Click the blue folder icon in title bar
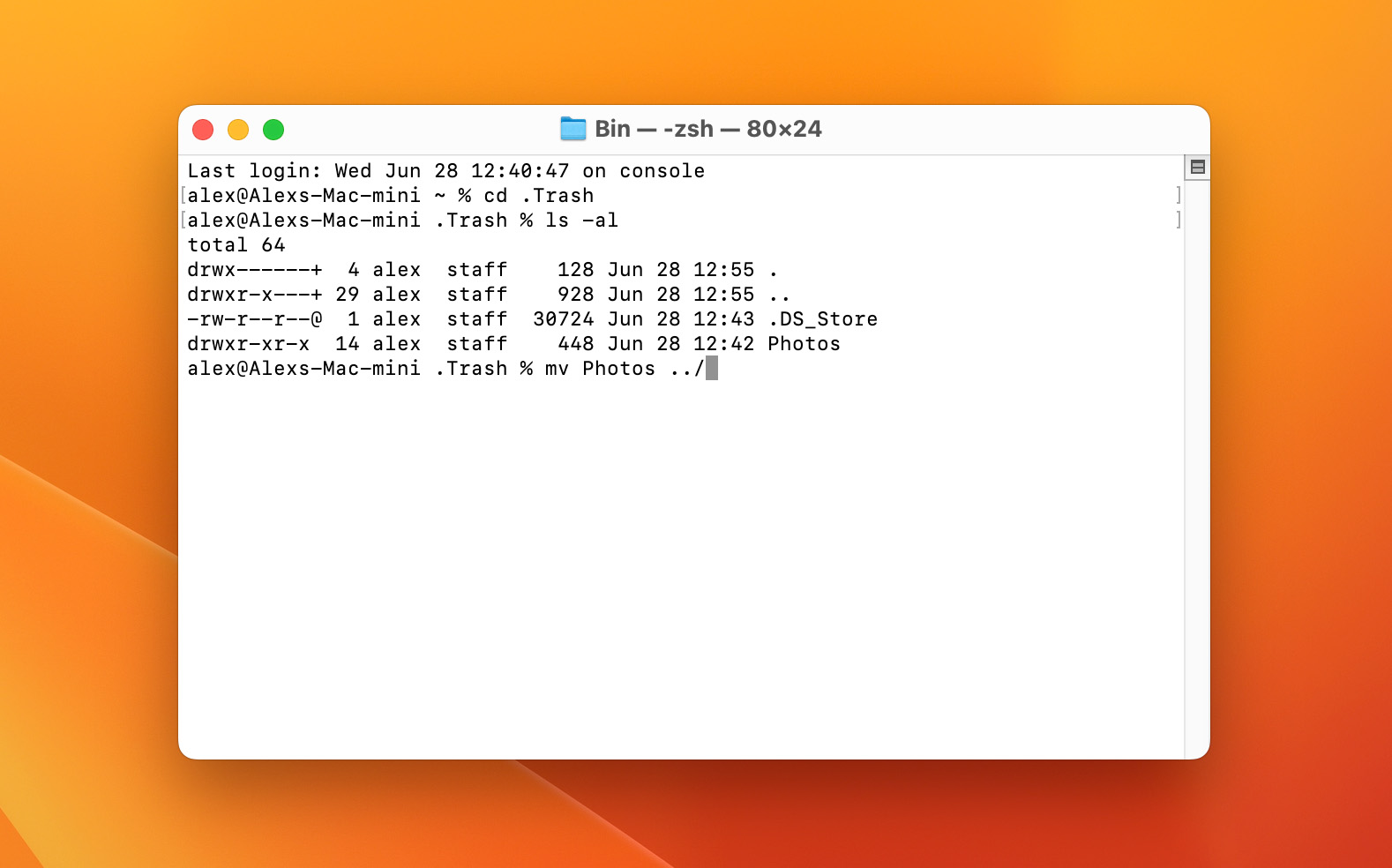 coord(573,129)
